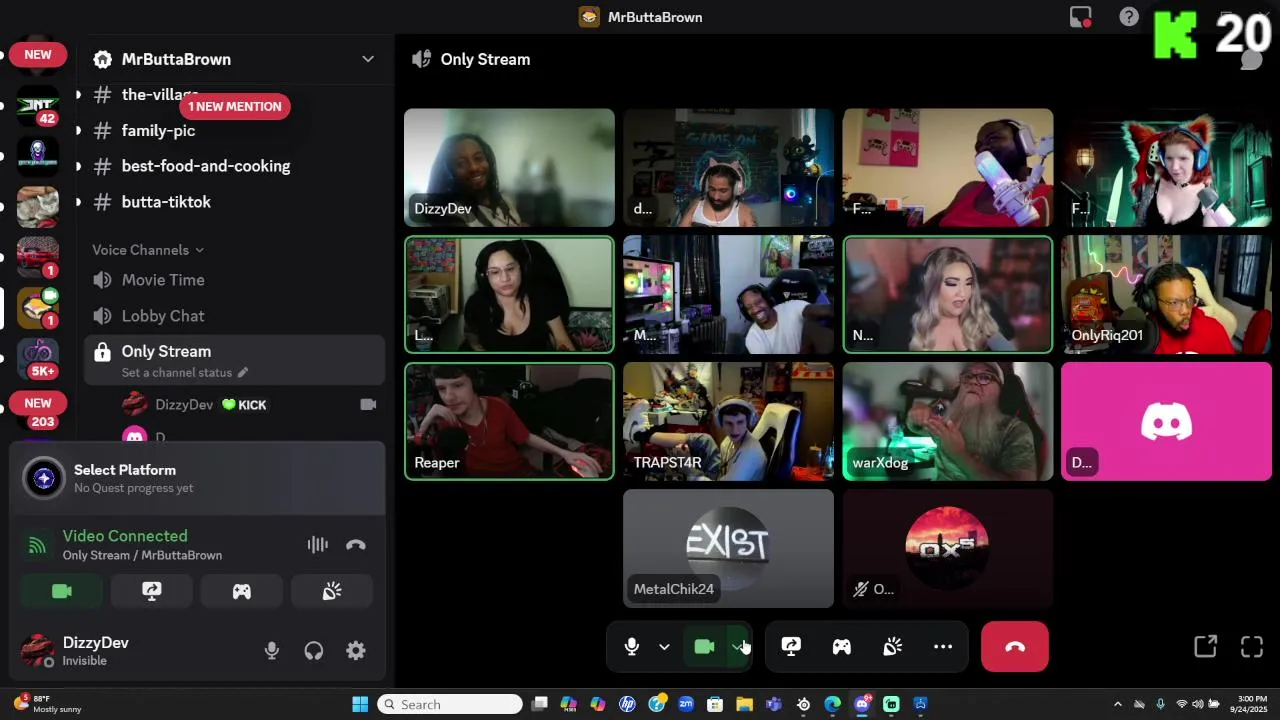
Task: Show hidden system tray icons
Action: (1118, 704)
